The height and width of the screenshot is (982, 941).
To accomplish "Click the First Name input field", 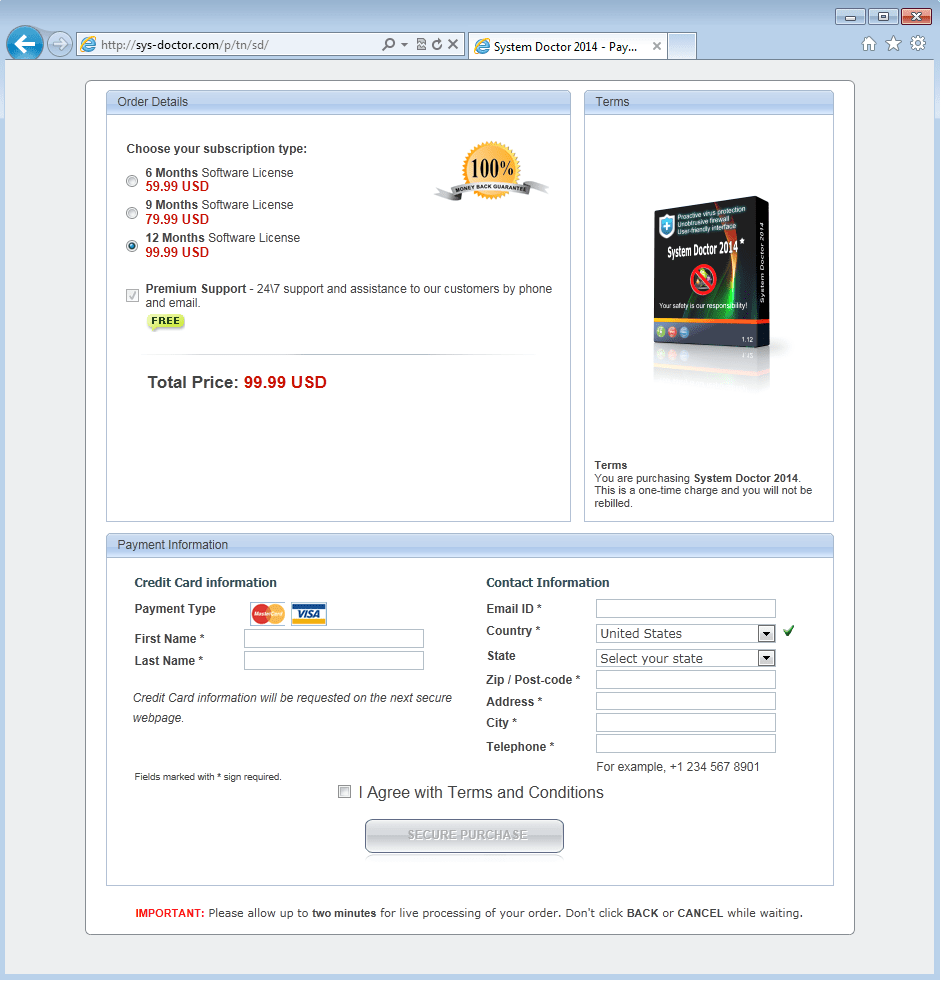I will pos(334,638).
